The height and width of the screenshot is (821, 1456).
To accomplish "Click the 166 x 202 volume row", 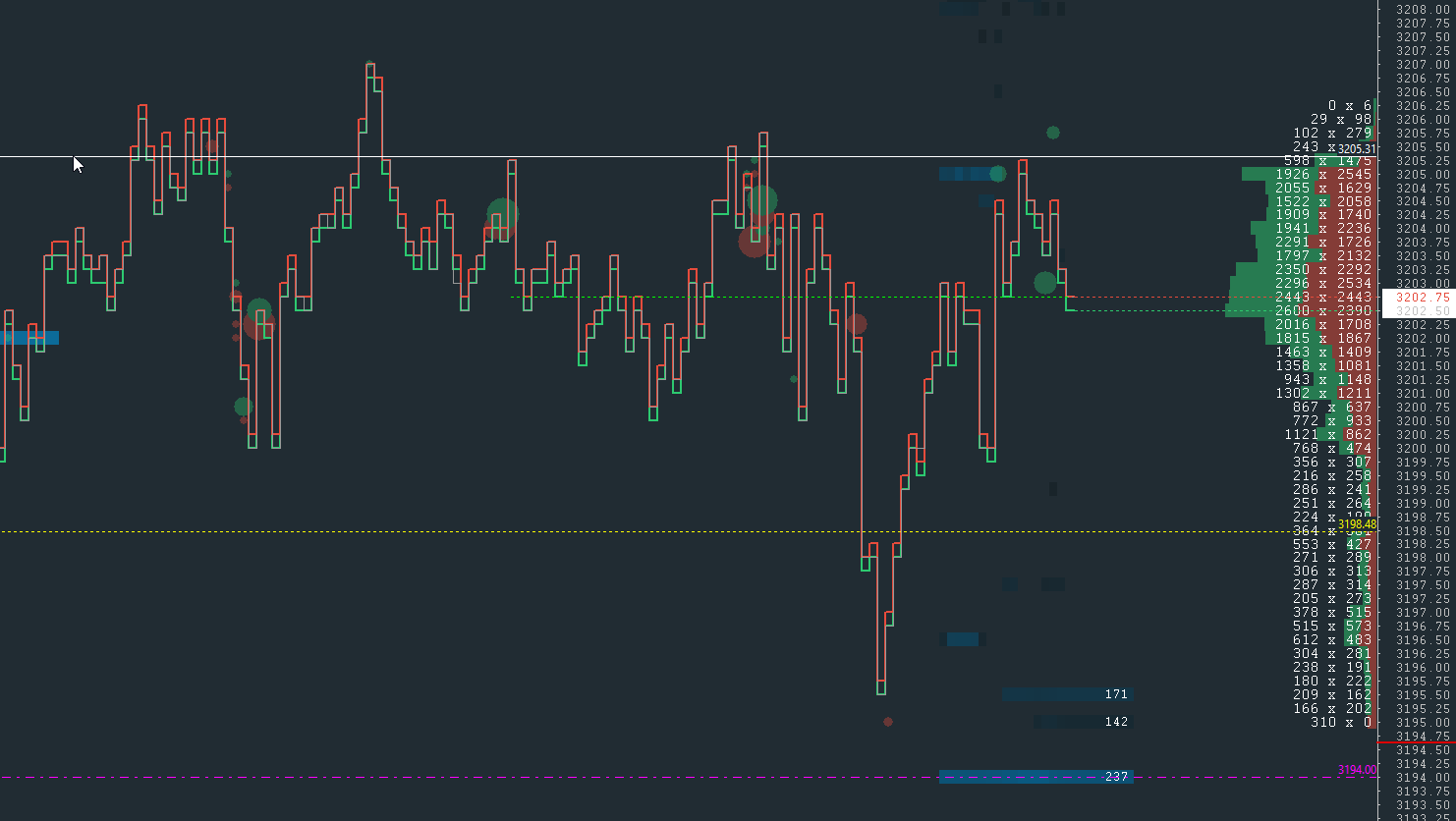I will (x=1333, y=708).
